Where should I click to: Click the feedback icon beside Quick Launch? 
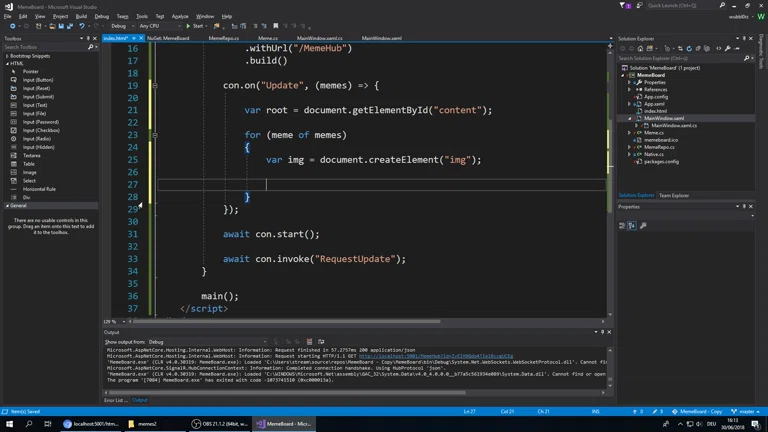[x=640, y=5]
